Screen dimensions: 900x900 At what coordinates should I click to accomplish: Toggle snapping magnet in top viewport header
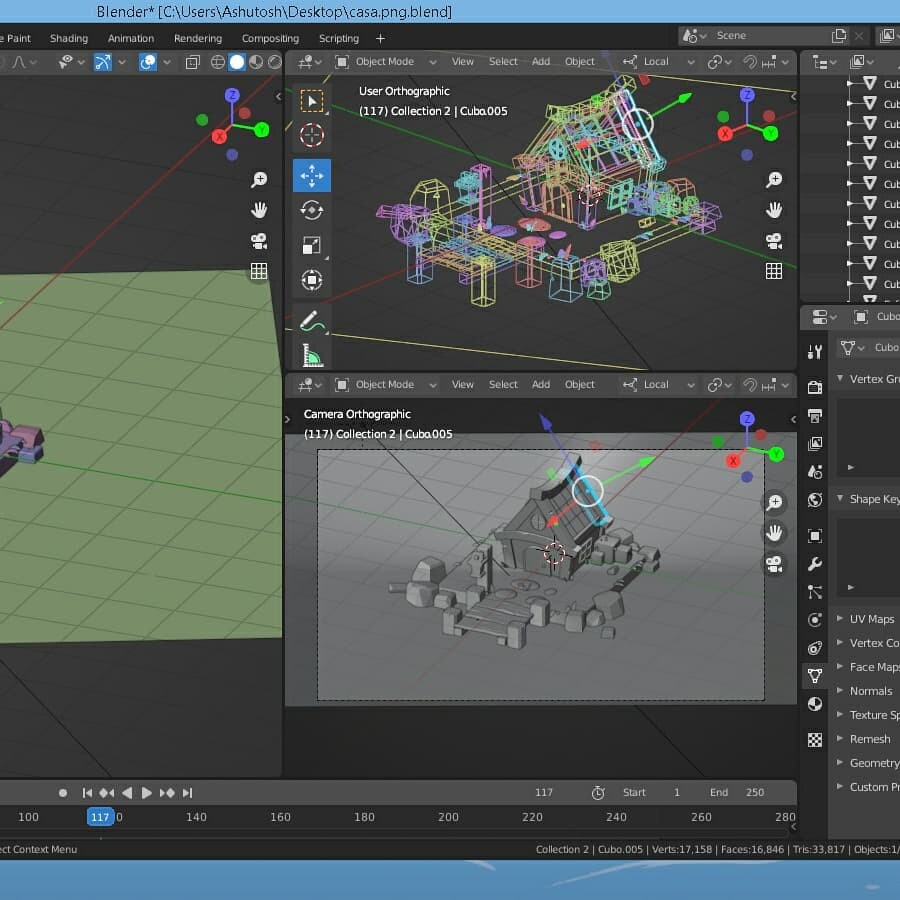750,61
